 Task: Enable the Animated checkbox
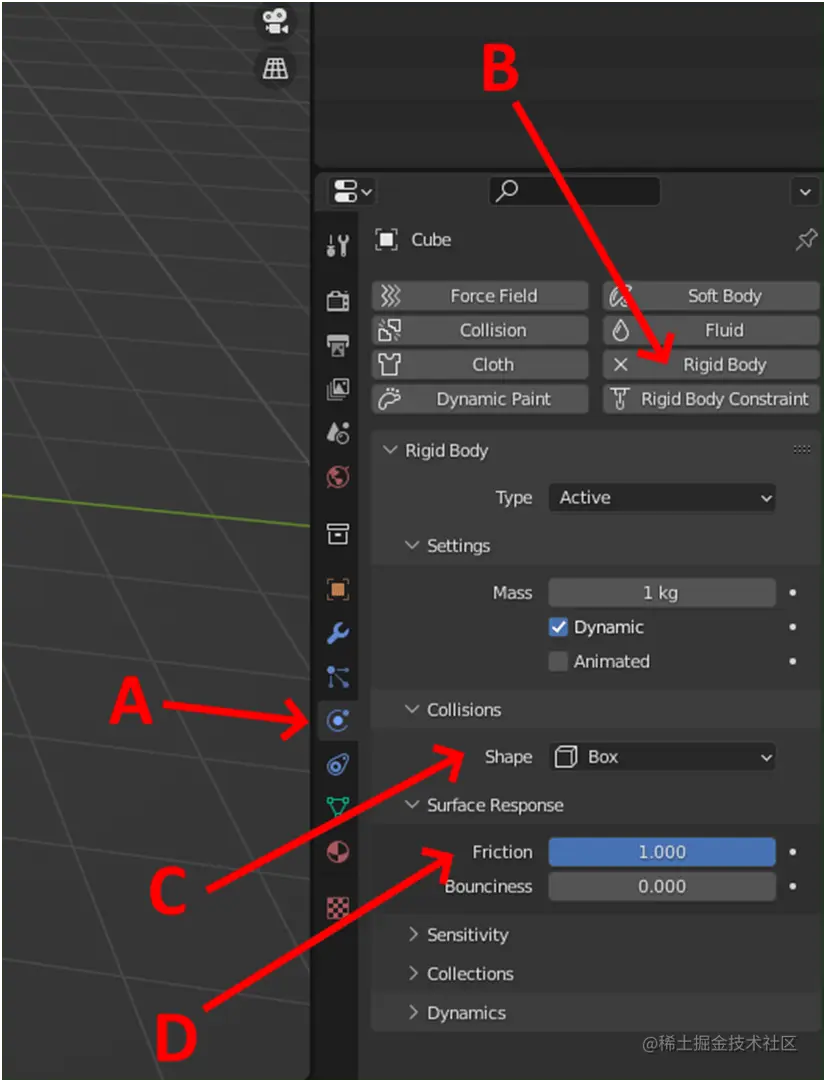[557, 661]
